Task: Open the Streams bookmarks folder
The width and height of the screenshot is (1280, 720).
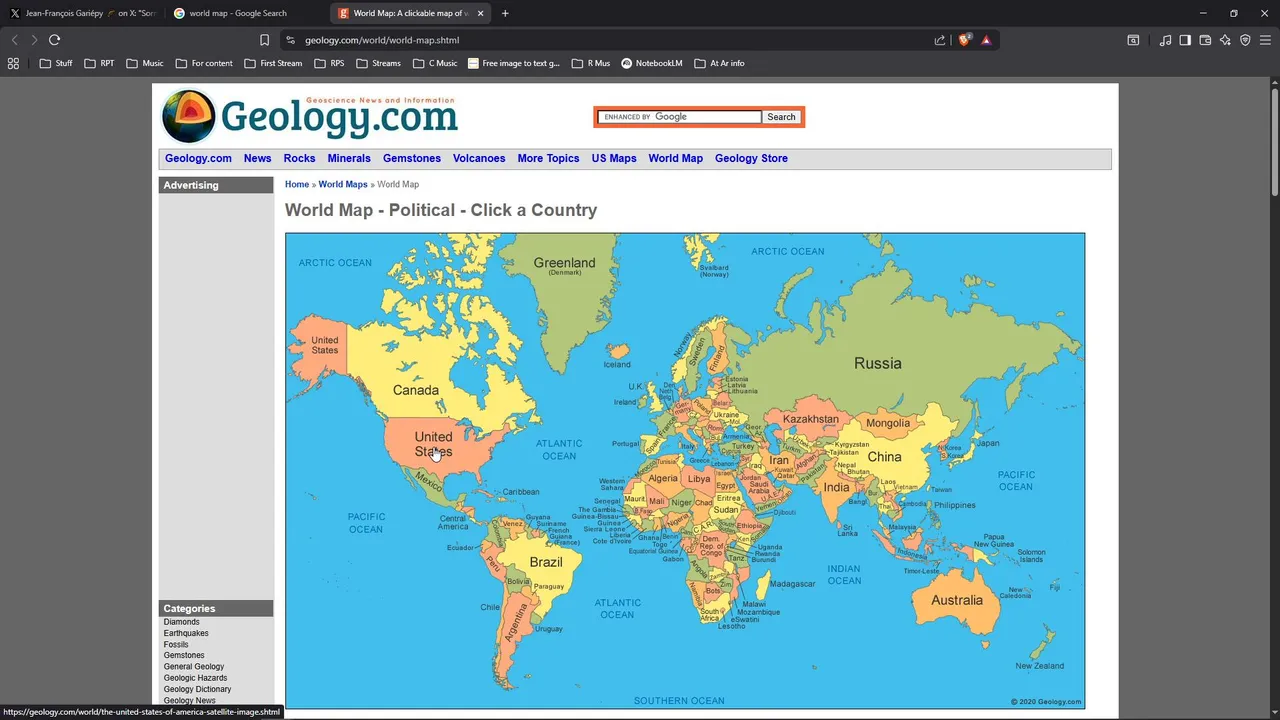Action: tap(378, 63)
